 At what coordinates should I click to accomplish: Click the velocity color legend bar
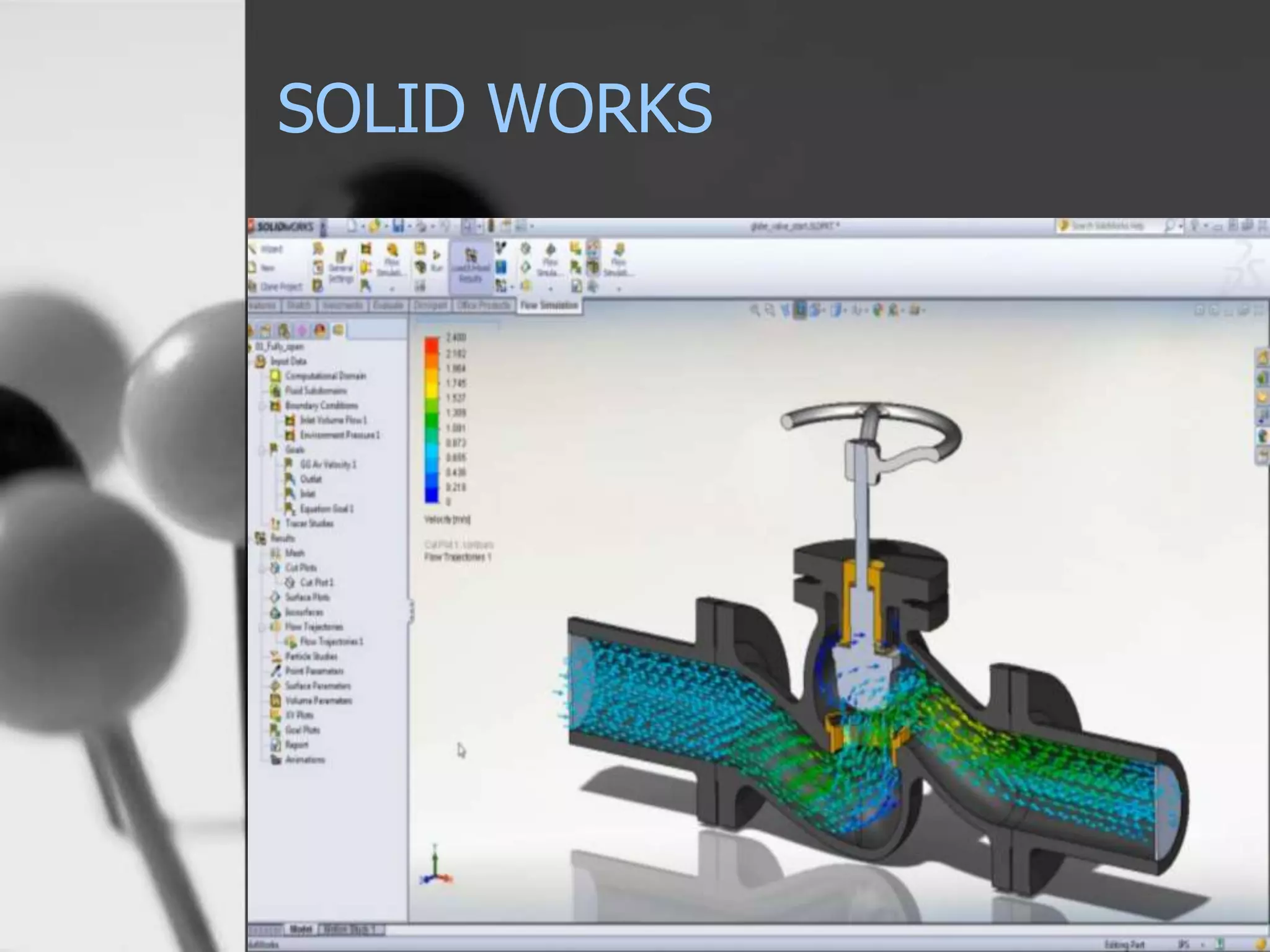click(432, 420)
